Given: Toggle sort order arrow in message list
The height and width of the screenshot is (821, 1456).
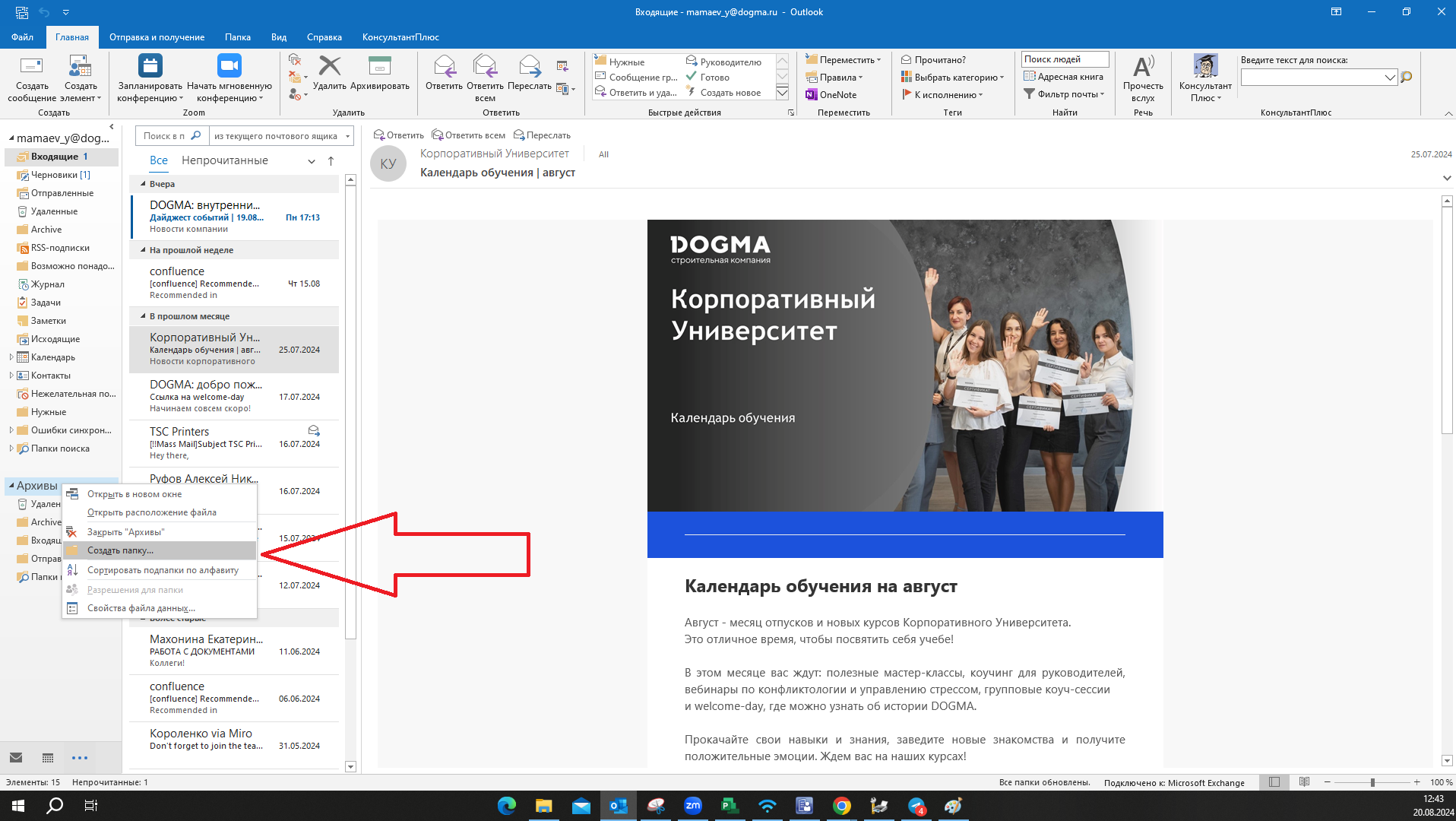Looking at the screenshot, I should click(331, 161).
